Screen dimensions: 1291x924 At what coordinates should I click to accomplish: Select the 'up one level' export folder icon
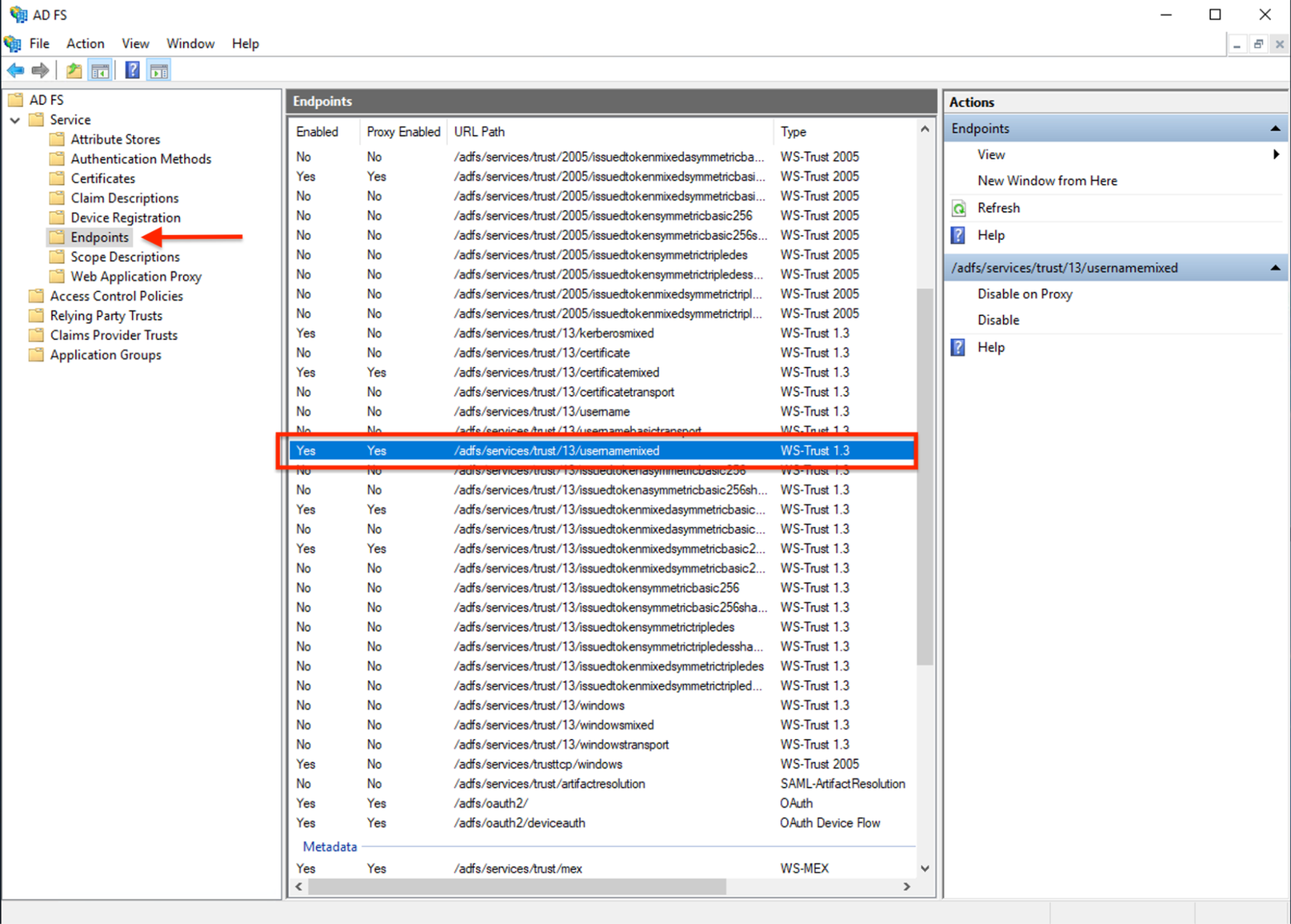(x=74, y=70)
